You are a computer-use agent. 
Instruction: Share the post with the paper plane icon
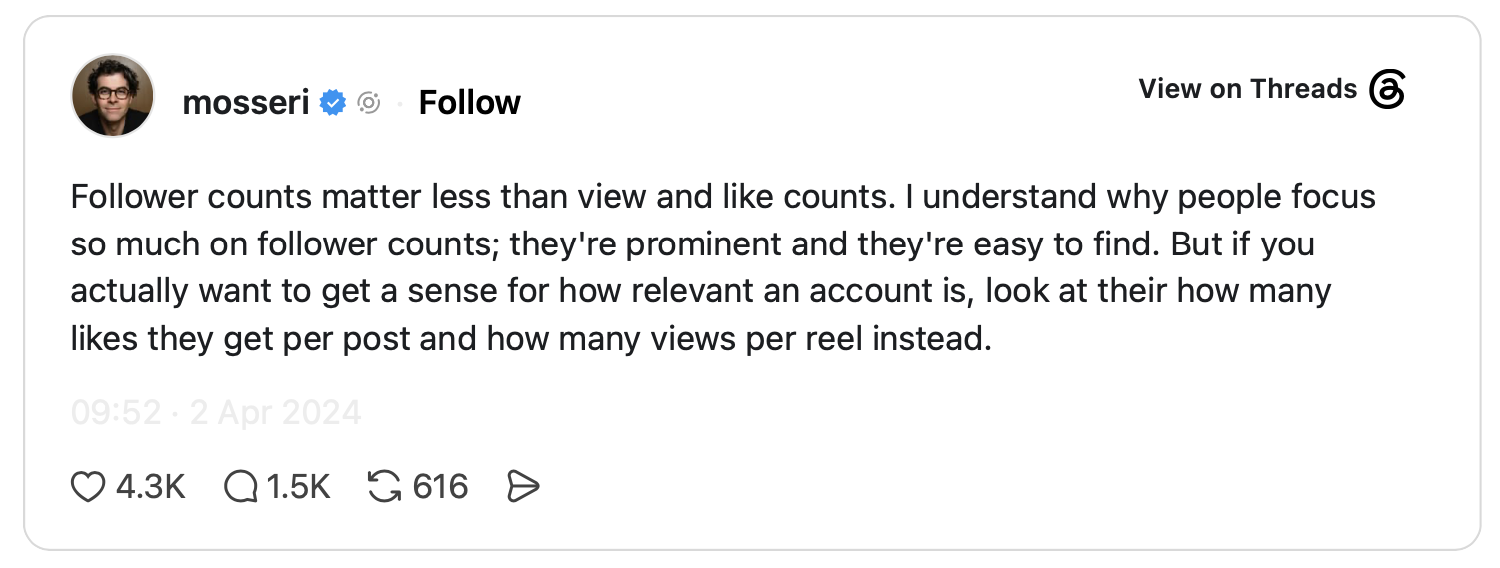pyautogui.click(x=523, y=487)
